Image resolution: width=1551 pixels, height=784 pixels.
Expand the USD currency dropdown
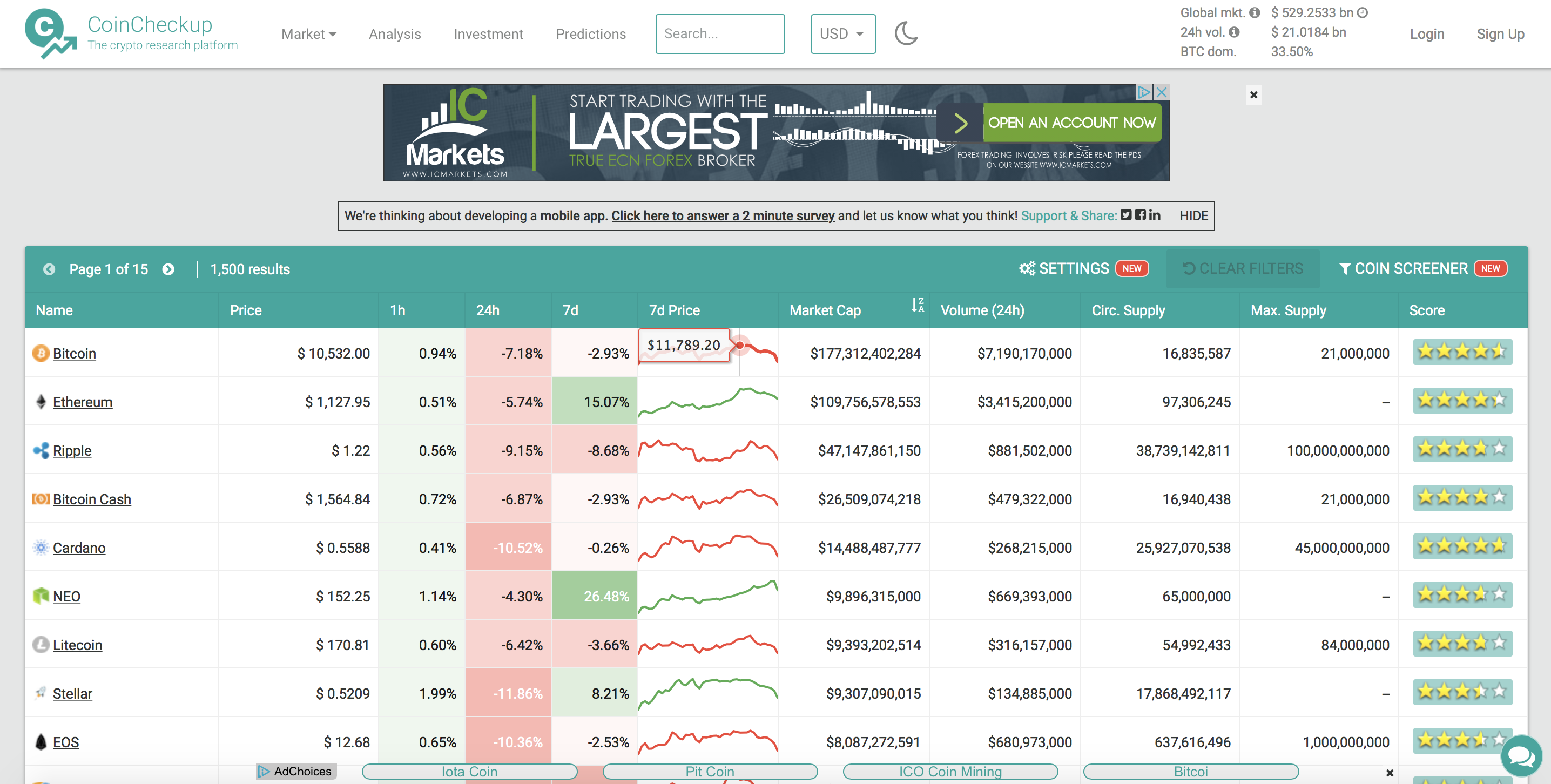pyautogui.click(x=843, y=35)
